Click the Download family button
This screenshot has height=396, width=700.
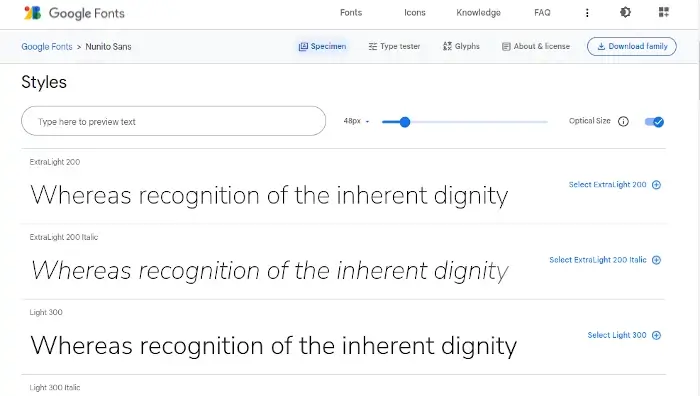[632, 46]
